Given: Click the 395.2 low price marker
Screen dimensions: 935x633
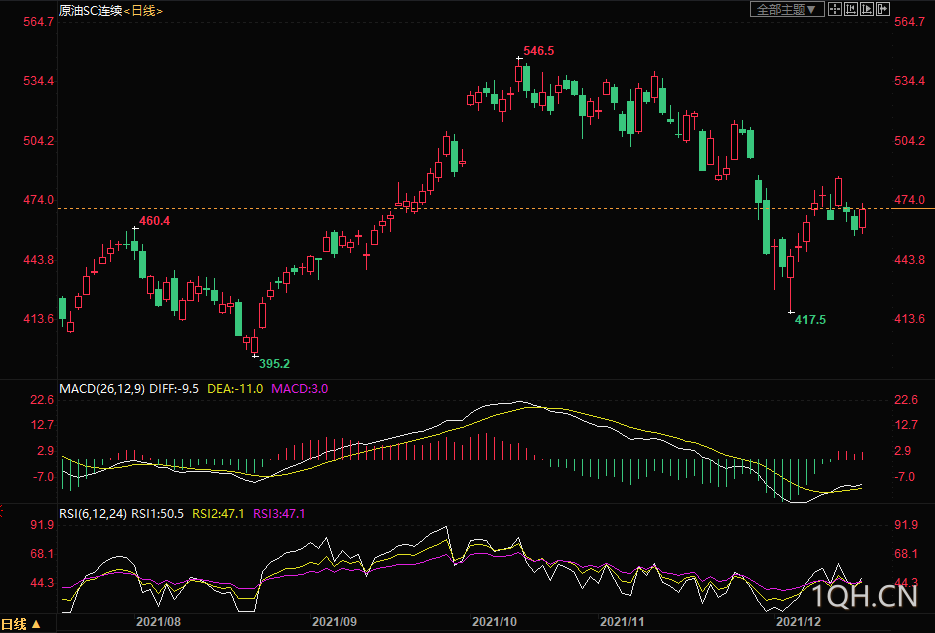Looking at the screenshot, I should coord(274,364).
